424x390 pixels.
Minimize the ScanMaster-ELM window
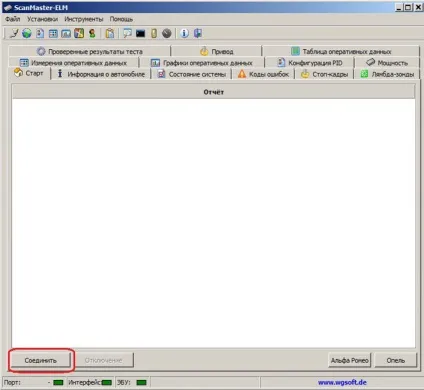pyautogui.click(x=399, y=7)
